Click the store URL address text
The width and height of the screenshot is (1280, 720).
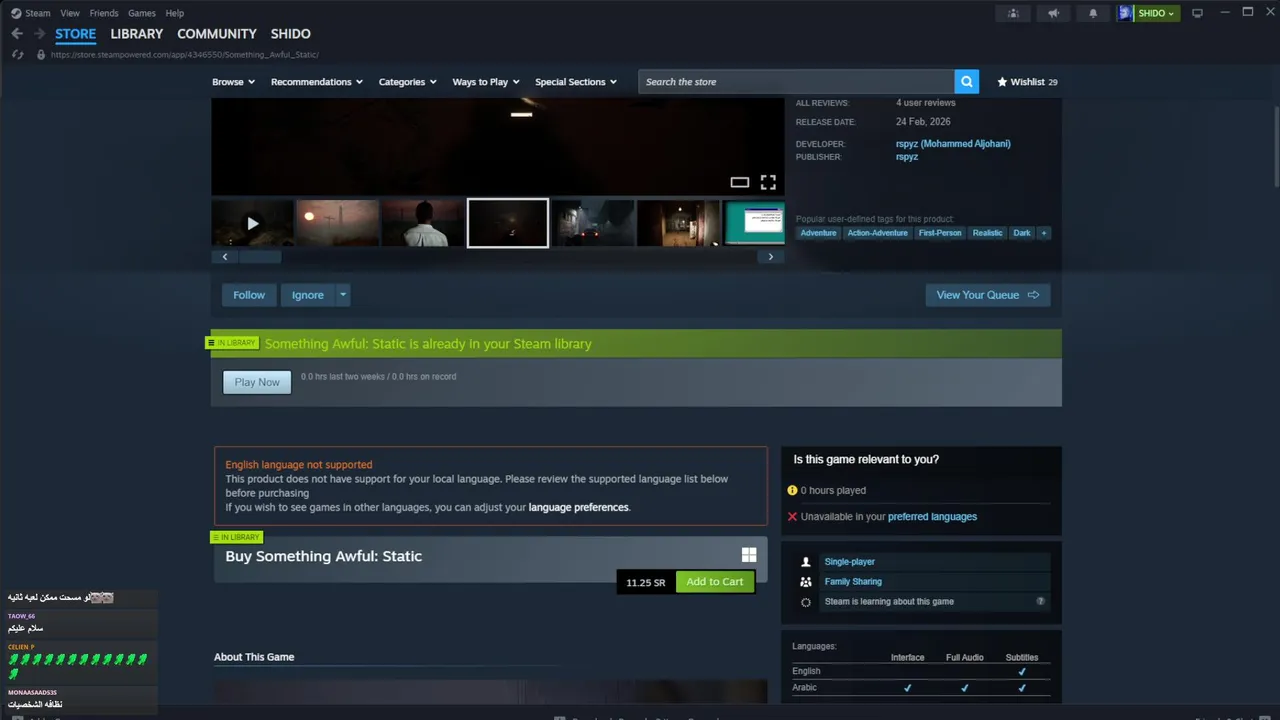(x=184, y=54)
